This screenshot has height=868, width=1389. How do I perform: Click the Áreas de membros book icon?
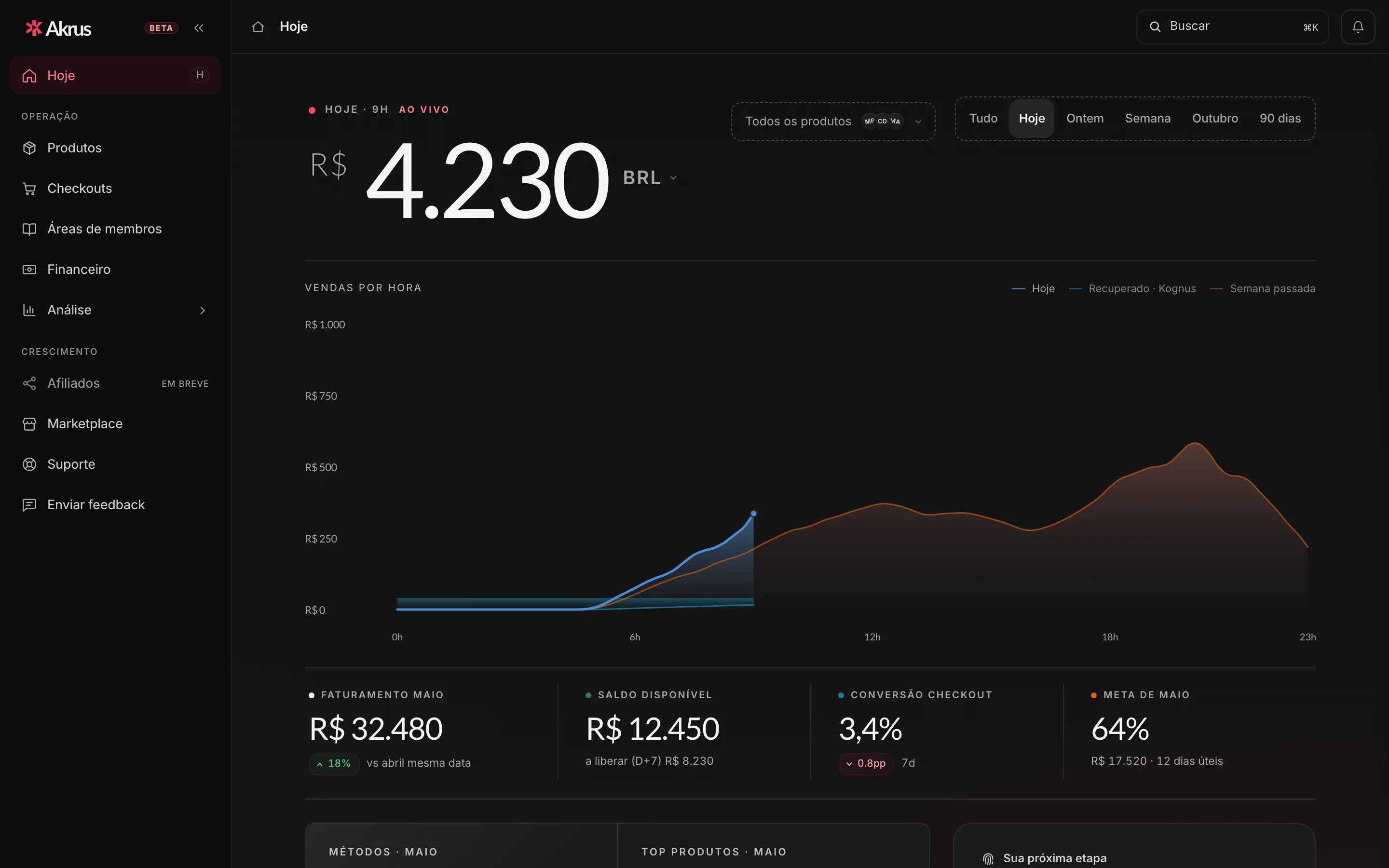pos(29,229)
